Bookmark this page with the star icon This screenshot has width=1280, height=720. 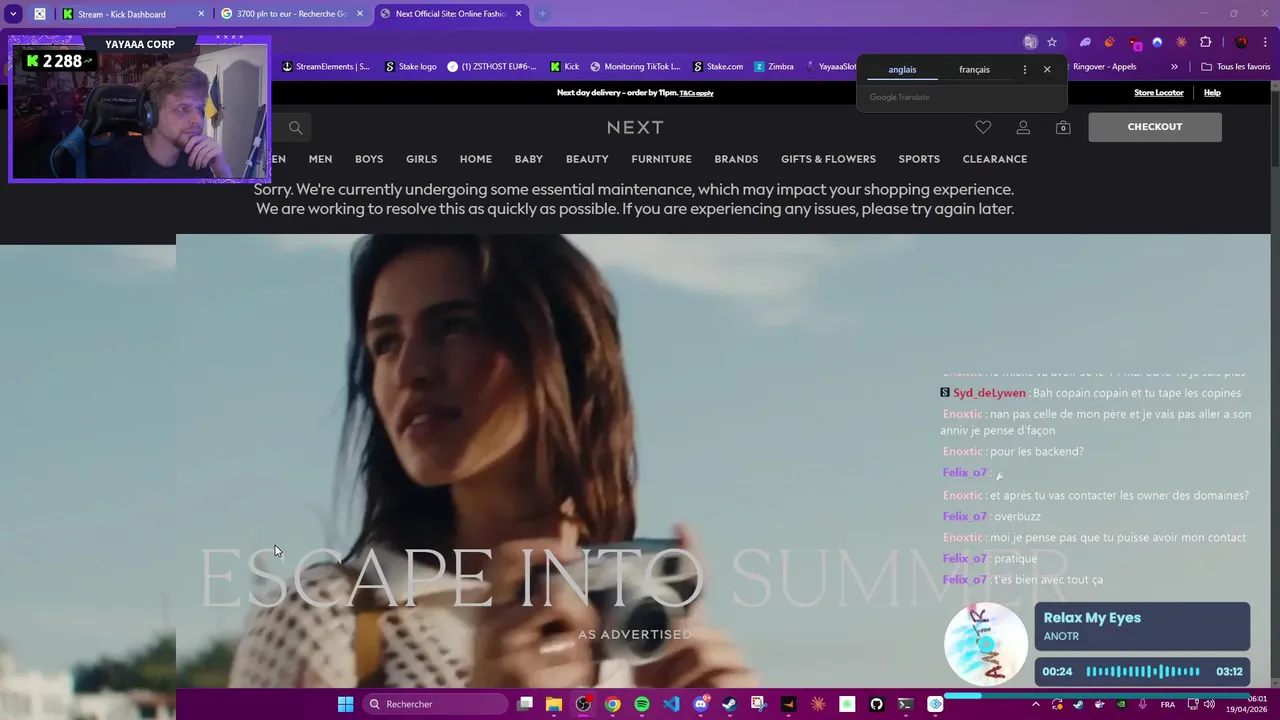1052,42
